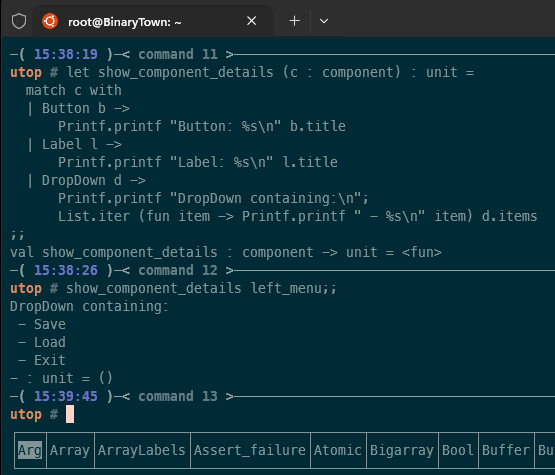Viewport: 555px width, 475px height.
Task: Click the cursor at the command 13 prompt
Action: coord(70,414)
